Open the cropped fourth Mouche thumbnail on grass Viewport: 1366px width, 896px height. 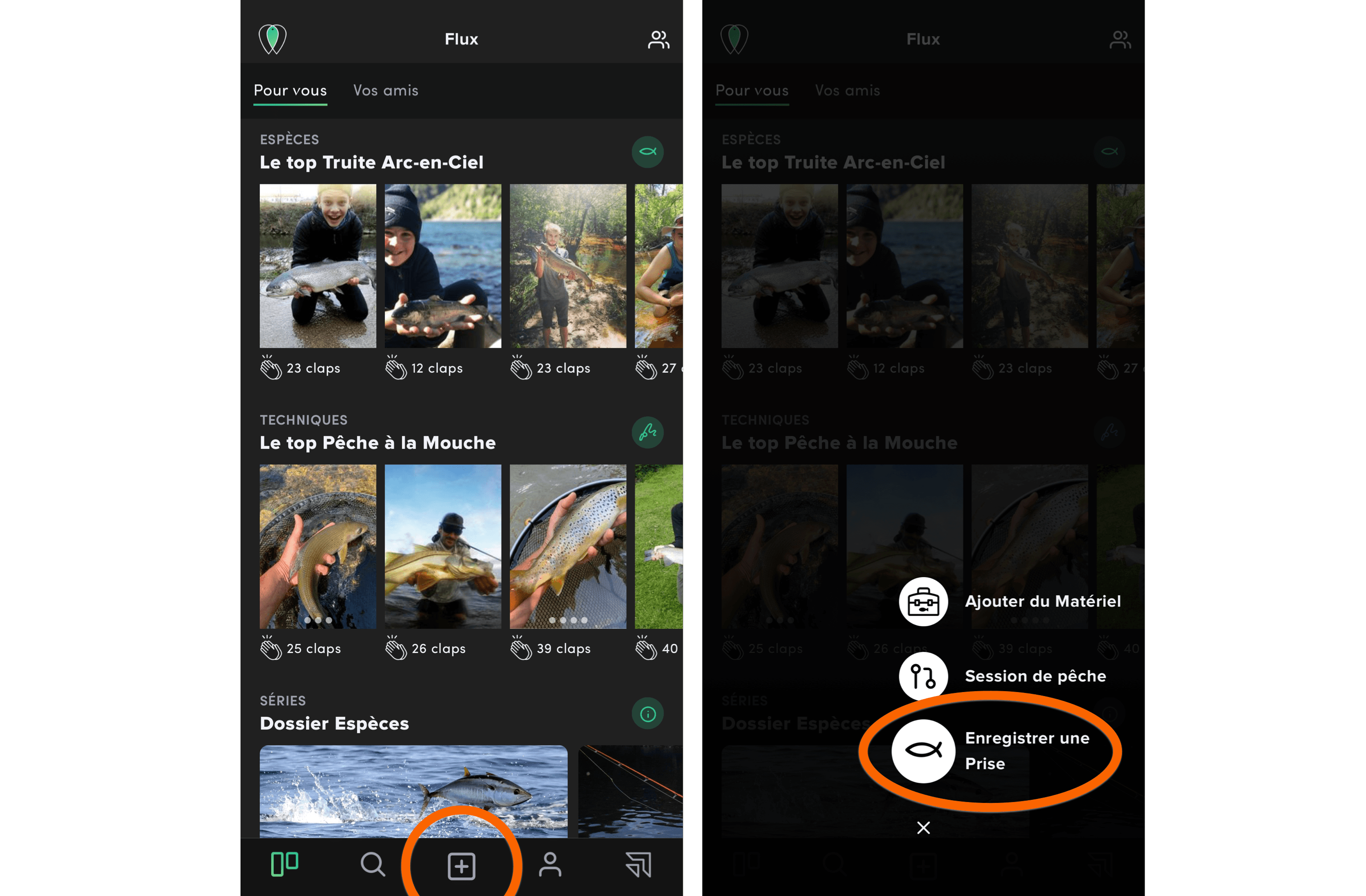coord(659,546)
